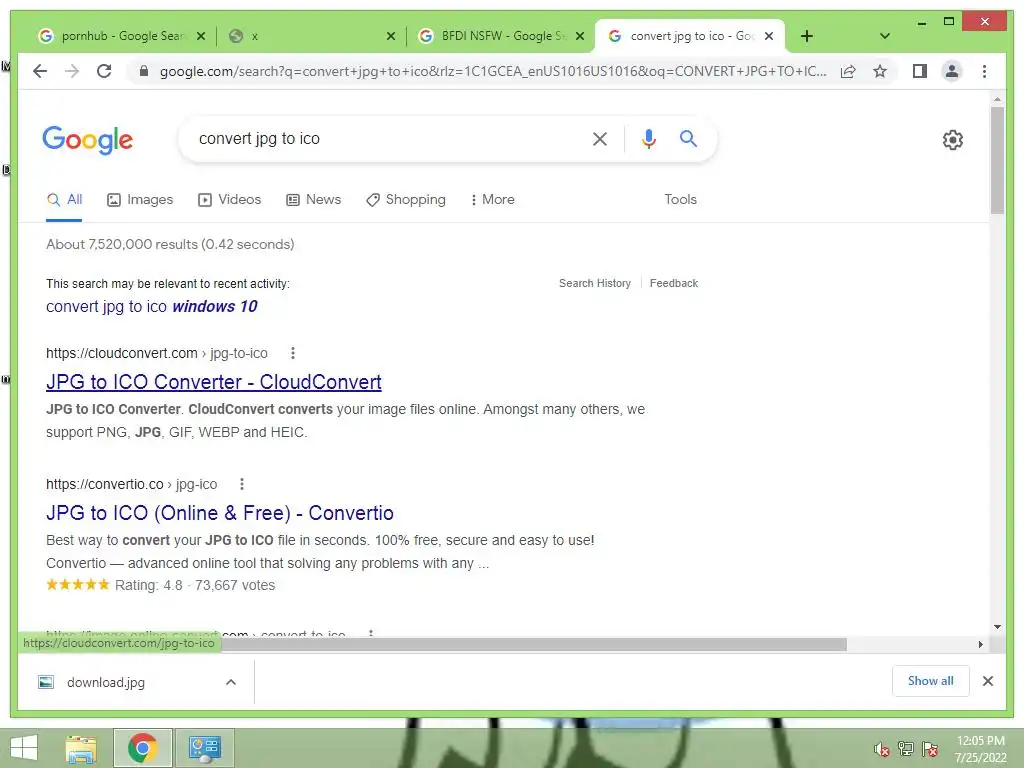The width and height of the screenshot is (1024, 768).
Task: Close the convert jpg to ico tab
Action: [x=769, y=36]
